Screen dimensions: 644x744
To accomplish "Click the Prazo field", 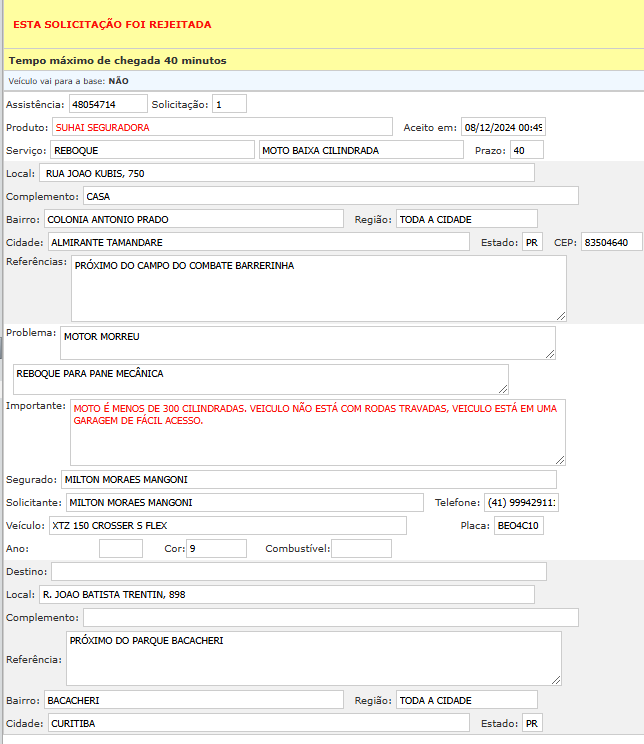I will coord(526,150).
